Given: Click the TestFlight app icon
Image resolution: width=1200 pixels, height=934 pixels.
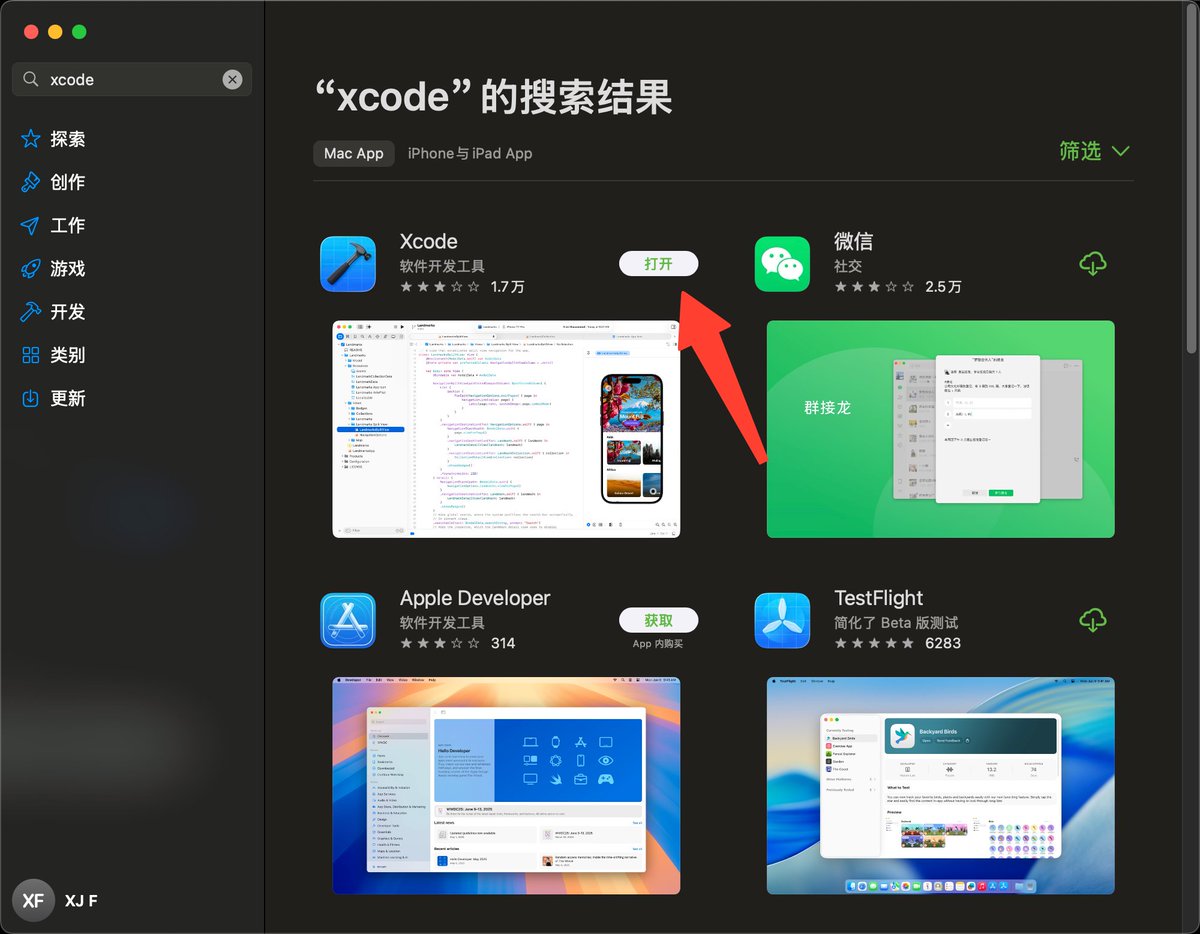Looking at the screenshot, I should coord(782,621).
